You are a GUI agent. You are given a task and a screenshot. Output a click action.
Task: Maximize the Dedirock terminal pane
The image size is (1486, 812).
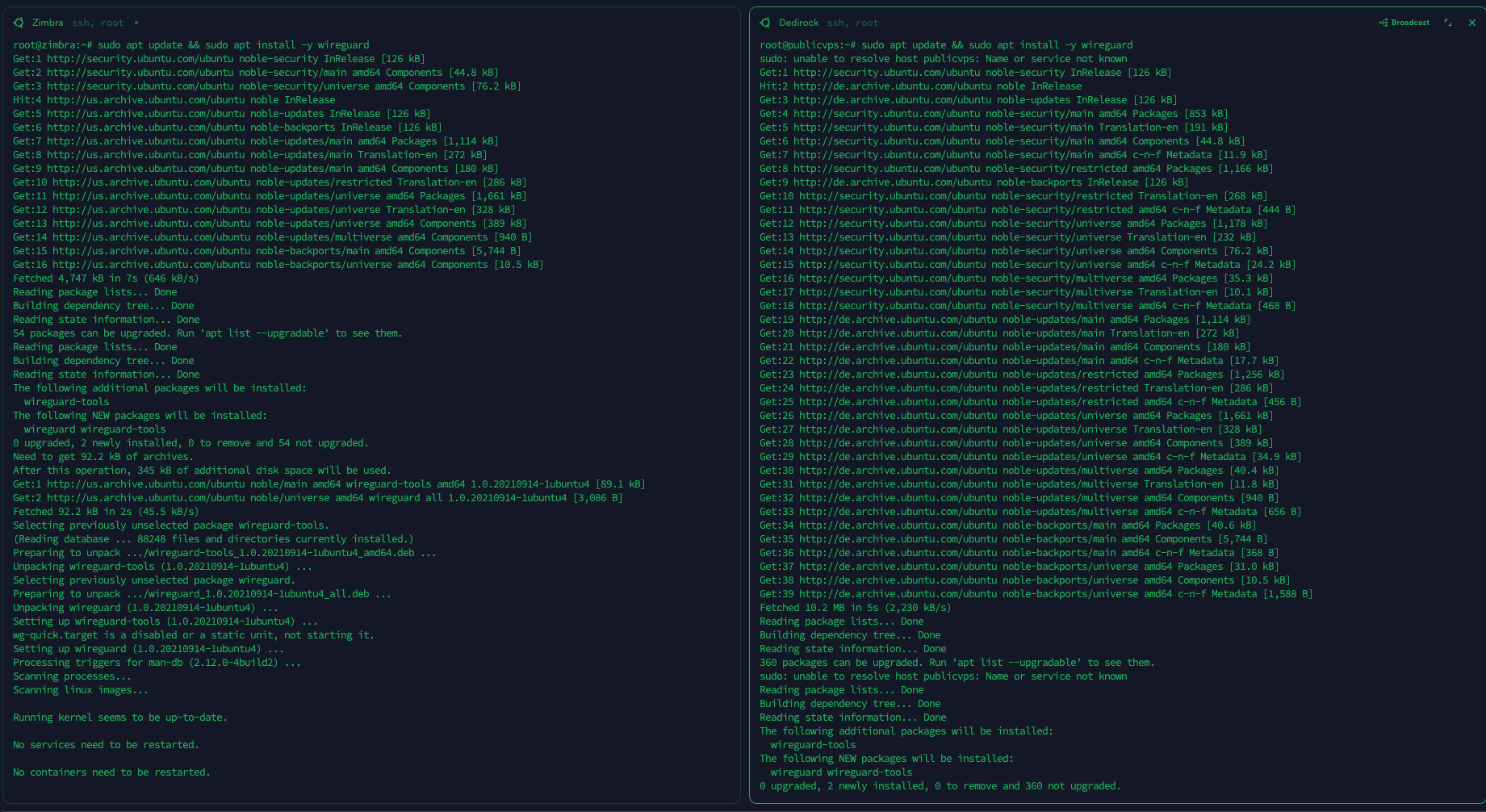(x=1448, y=23)
